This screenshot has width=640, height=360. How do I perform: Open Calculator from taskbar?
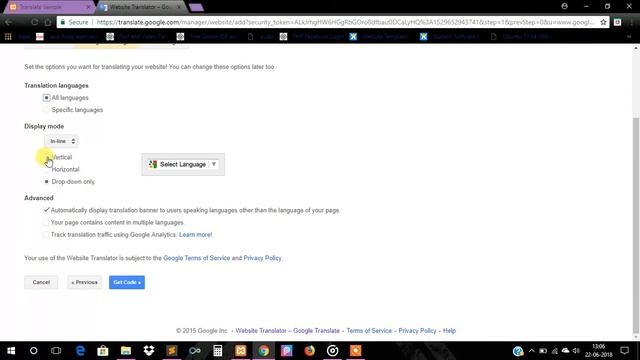coord(218,351)
